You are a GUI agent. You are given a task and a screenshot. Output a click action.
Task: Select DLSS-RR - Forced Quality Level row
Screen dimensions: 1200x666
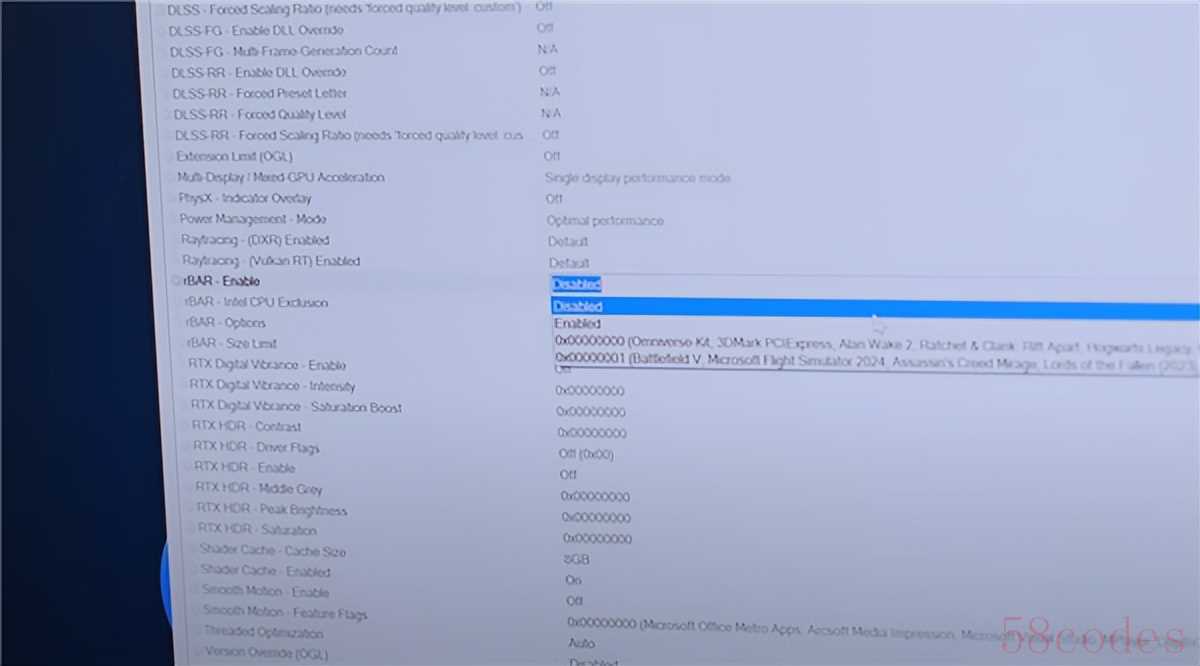click(260, 114)
